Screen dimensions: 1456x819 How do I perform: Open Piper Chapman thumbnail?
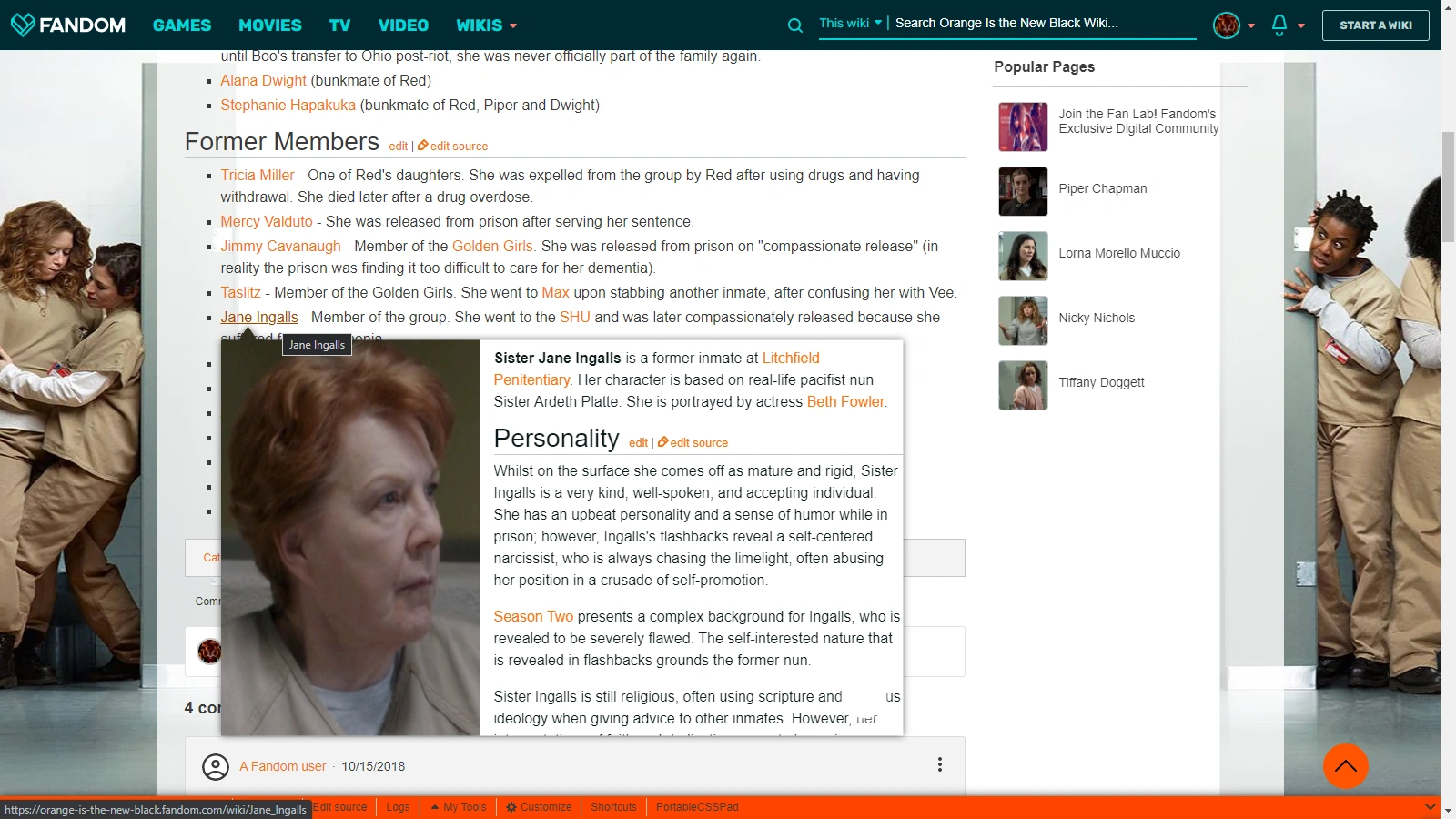coord(1023,191)
